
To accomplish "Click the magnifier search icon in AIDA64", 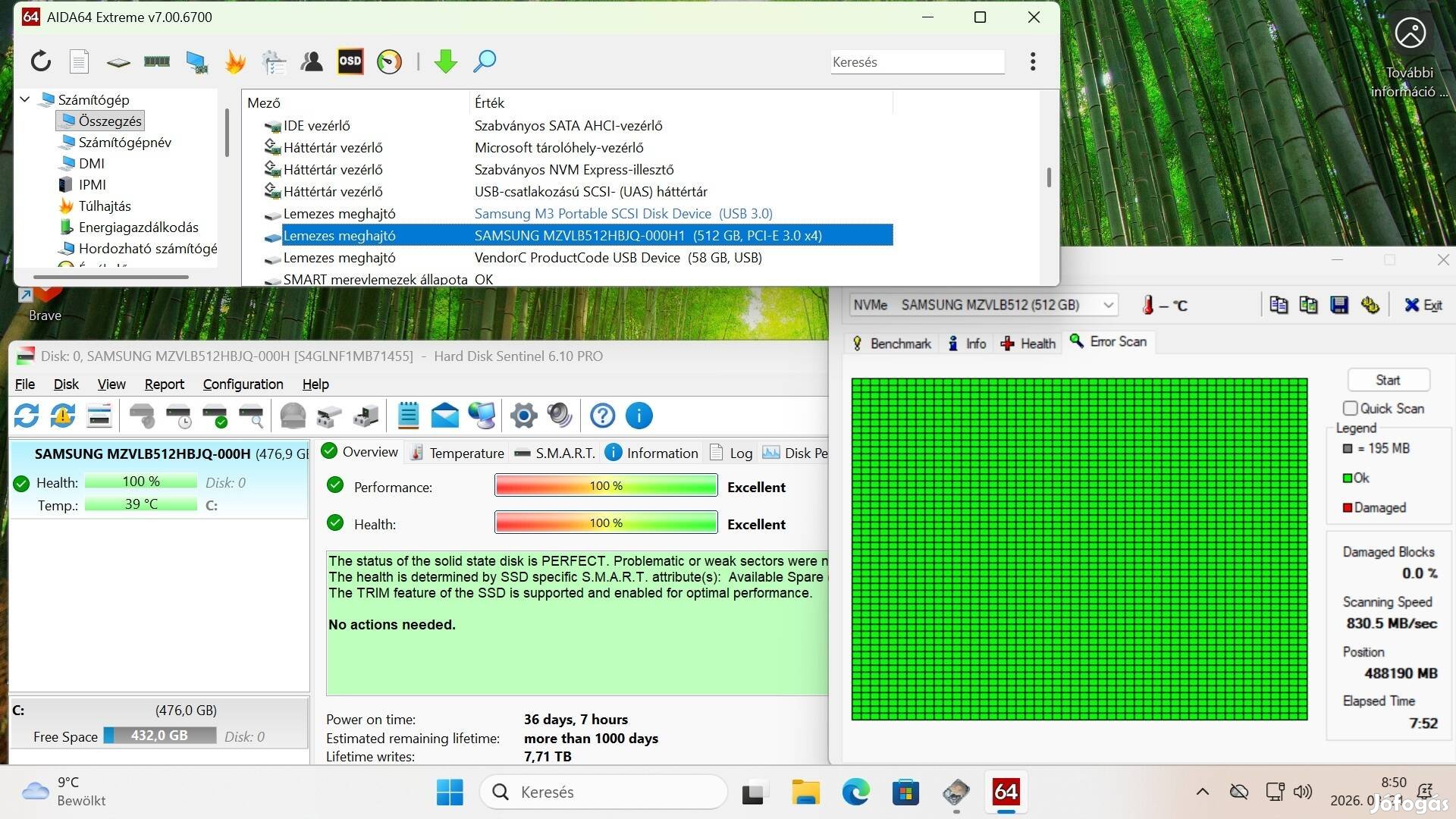I will click(x=485, y=61).
